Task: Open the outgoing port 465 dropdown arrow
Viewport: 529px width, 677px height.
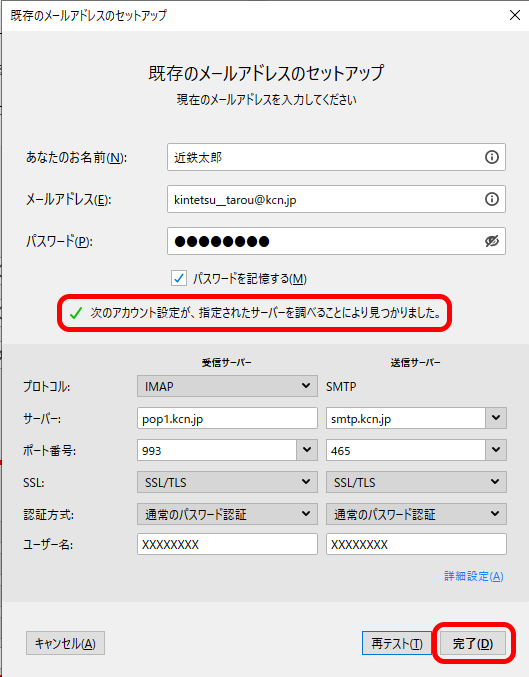Action: pyautogui.click(x=496, y=450)
